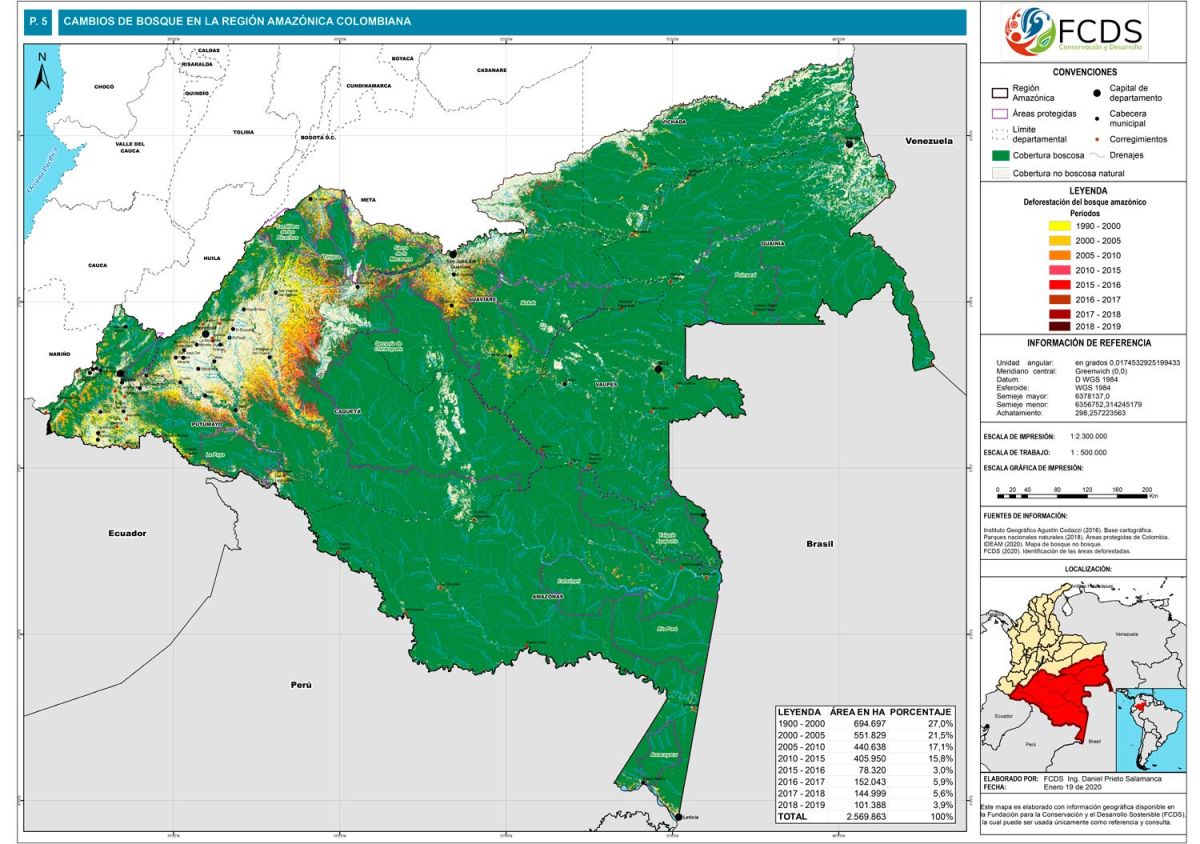
Task: Click the Brasil country label on map
Action: point(820,543)
